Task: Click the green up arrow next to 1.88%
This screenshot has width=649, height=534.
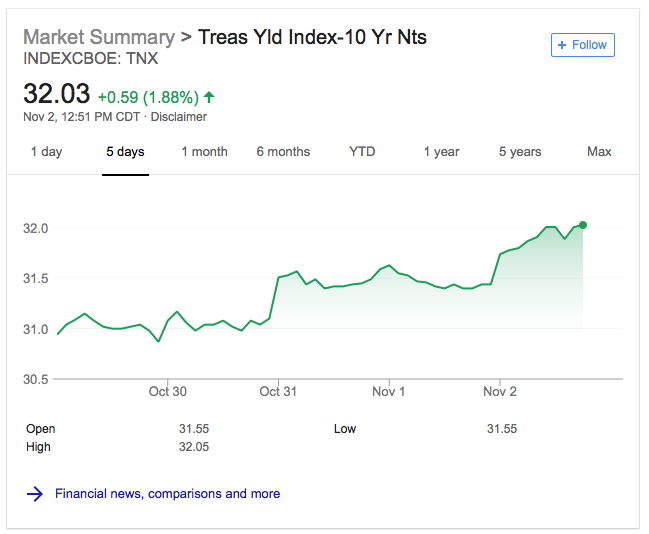Action: (x=209, y=97)
